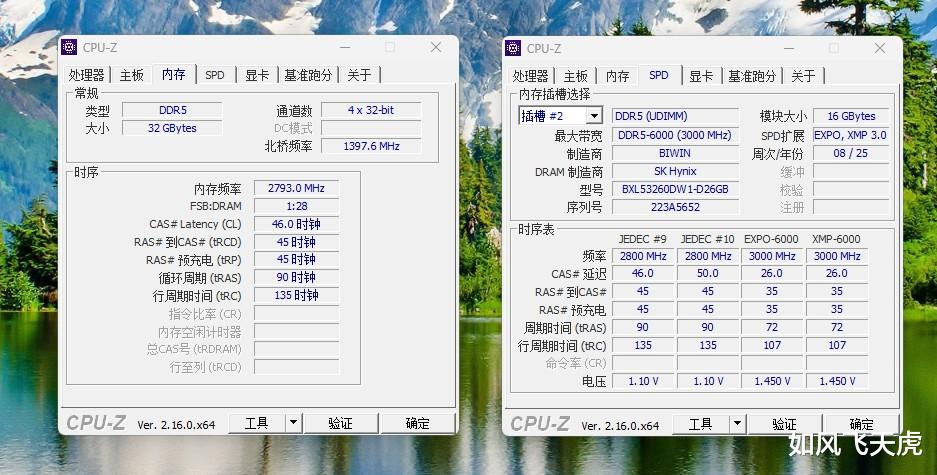Viewport: 937px width, 475px height.
Task: Select 内存 tab in left CPU-Z window
Action: 174,74
